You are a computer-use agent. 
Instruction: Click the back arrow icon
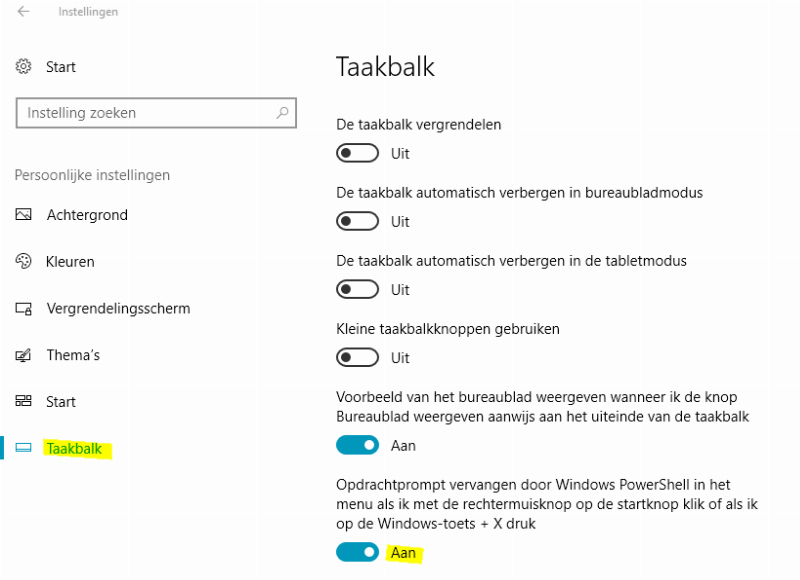[23, 12]
